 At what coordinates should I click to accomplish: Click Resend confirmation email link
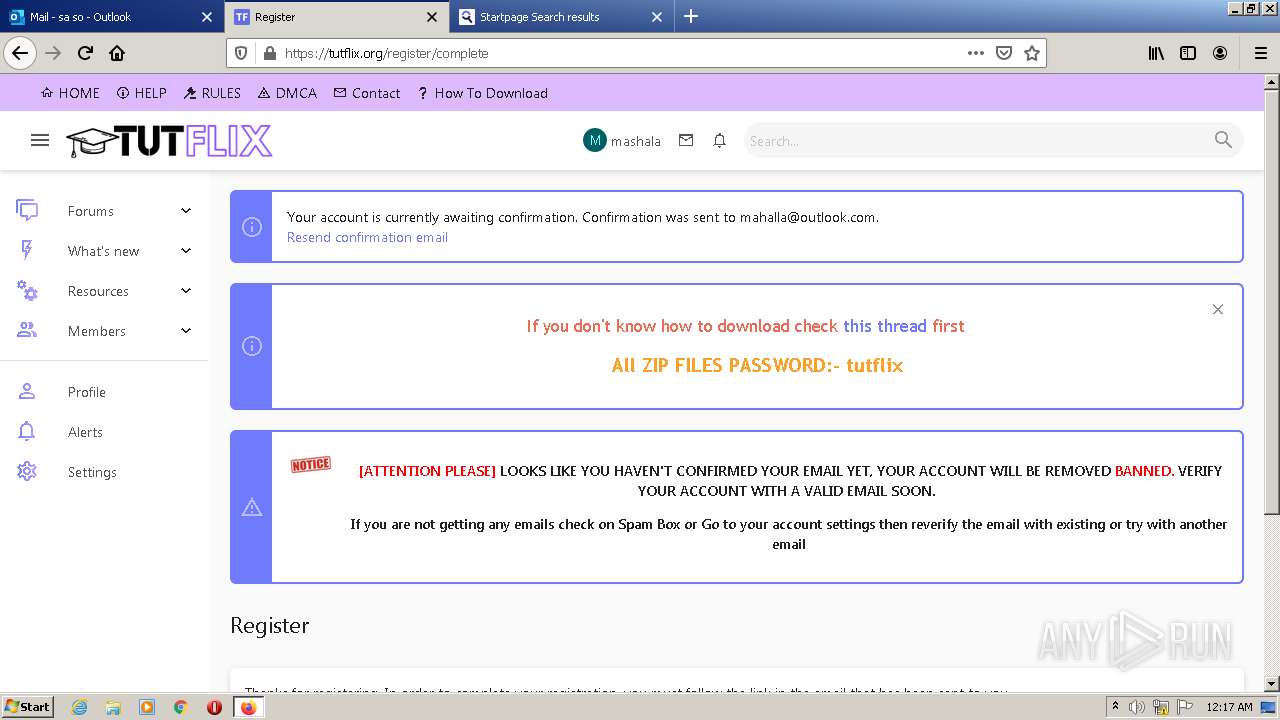[x=367, y=237]
